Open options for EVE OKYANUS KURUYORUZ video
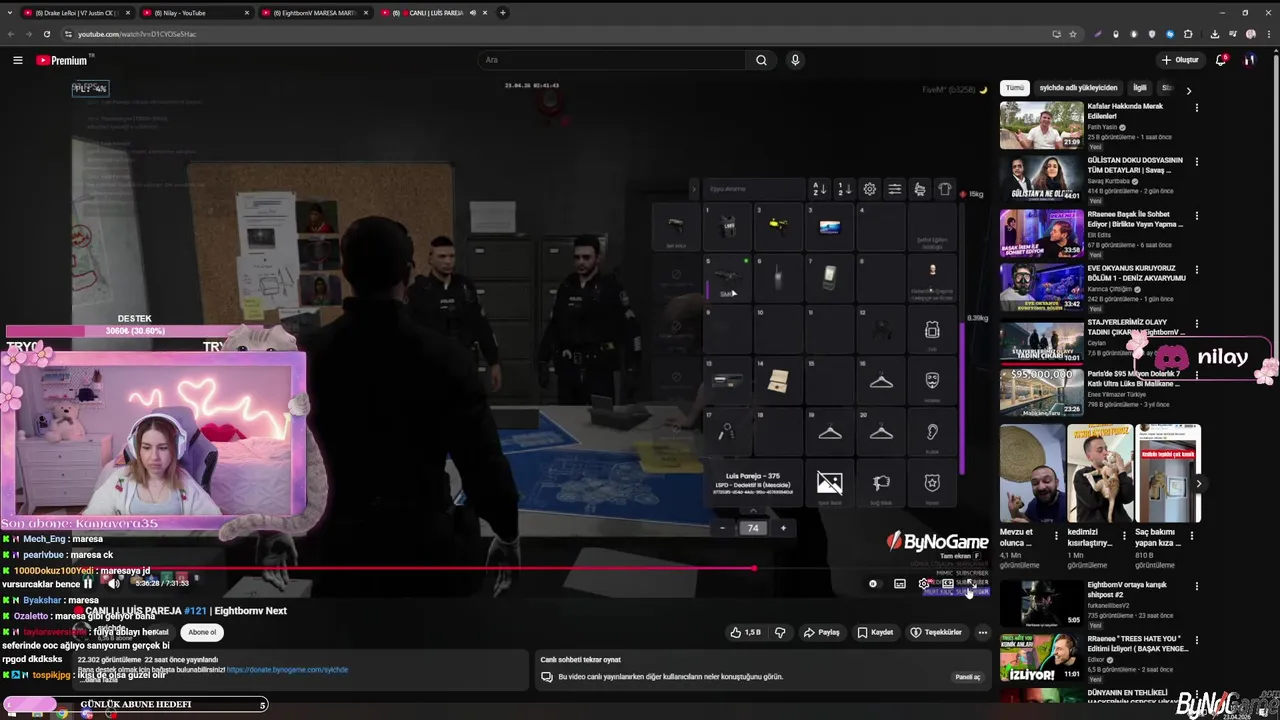 point(1196,270)
